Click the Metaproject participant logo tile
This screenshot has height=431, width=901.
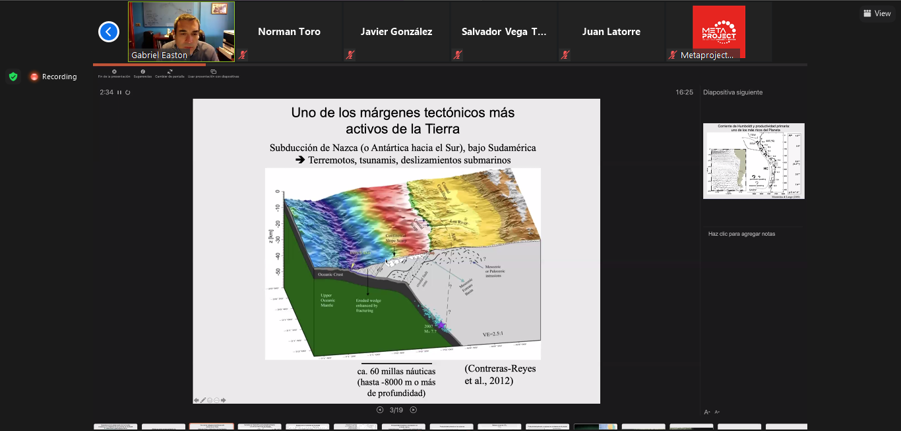(x=718, y=32)
